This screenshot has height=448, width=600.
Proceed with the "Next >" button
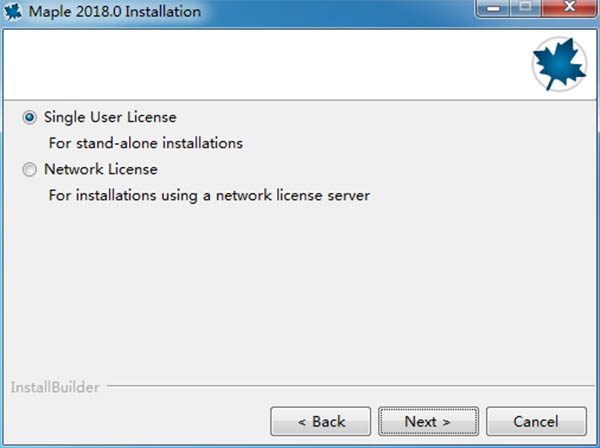[428, 421]
